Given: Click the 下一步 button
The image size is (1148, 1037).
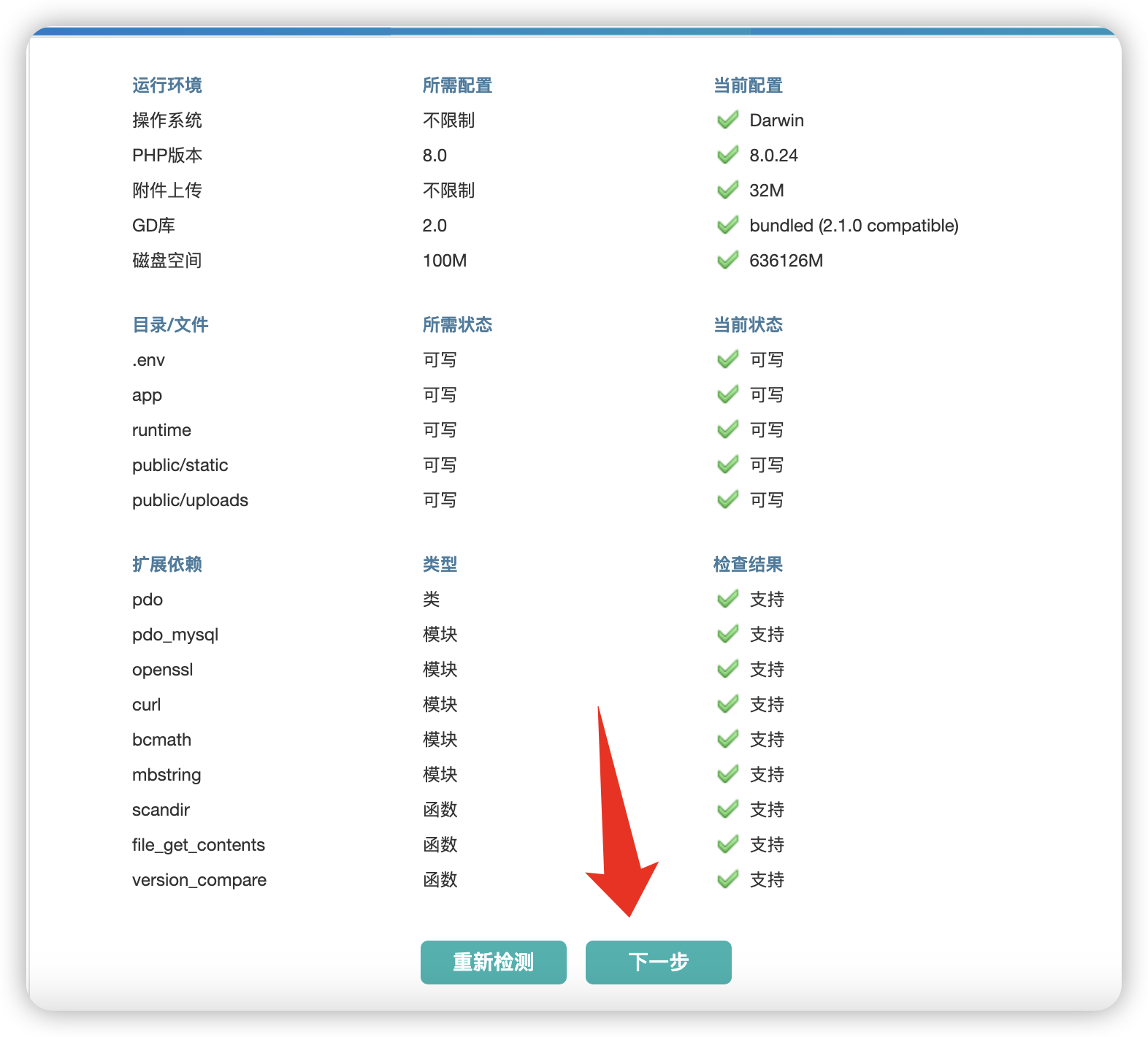Looking at the screenshot, I should point(658,962).
